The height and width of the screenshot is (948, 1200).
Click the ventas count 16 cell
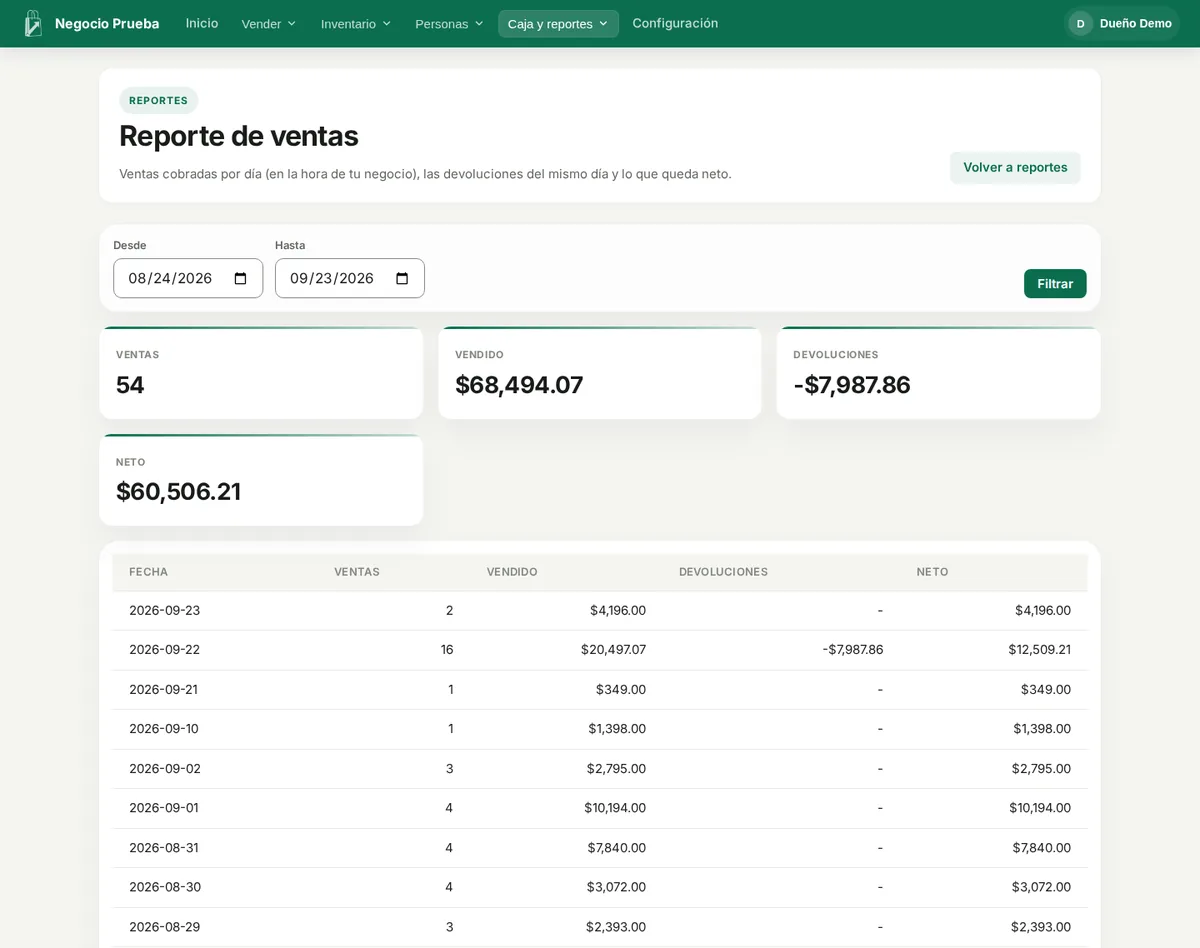pos(447,650)
